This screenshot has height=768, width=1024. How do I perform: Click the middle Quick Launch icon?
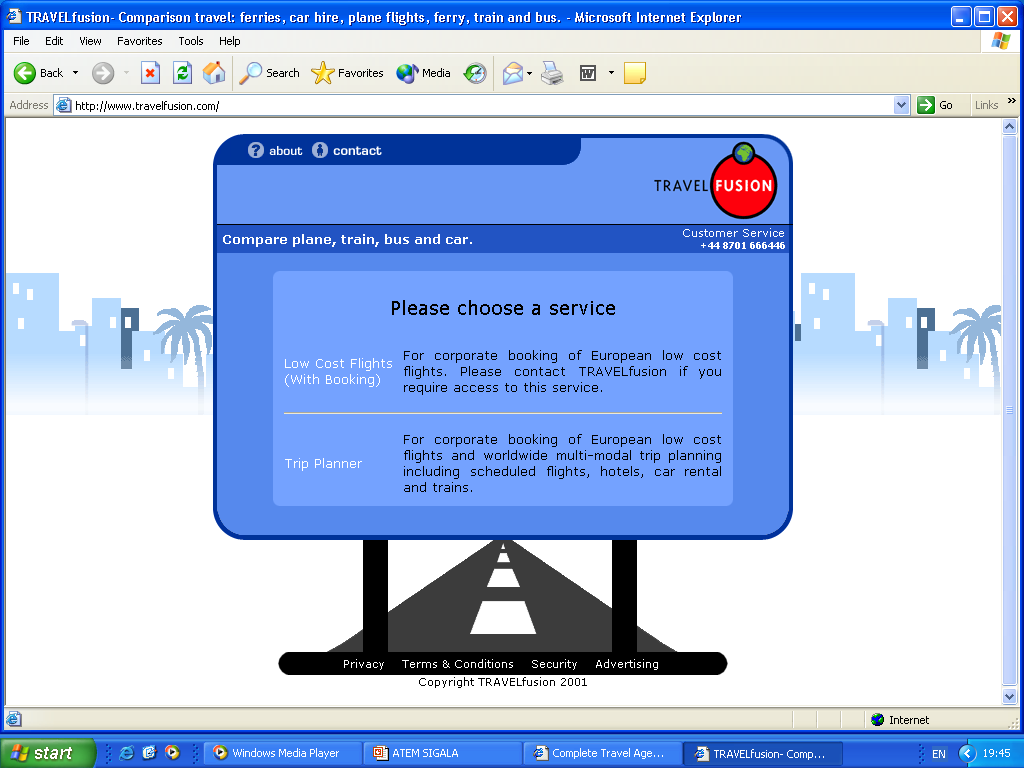point(150,753)
